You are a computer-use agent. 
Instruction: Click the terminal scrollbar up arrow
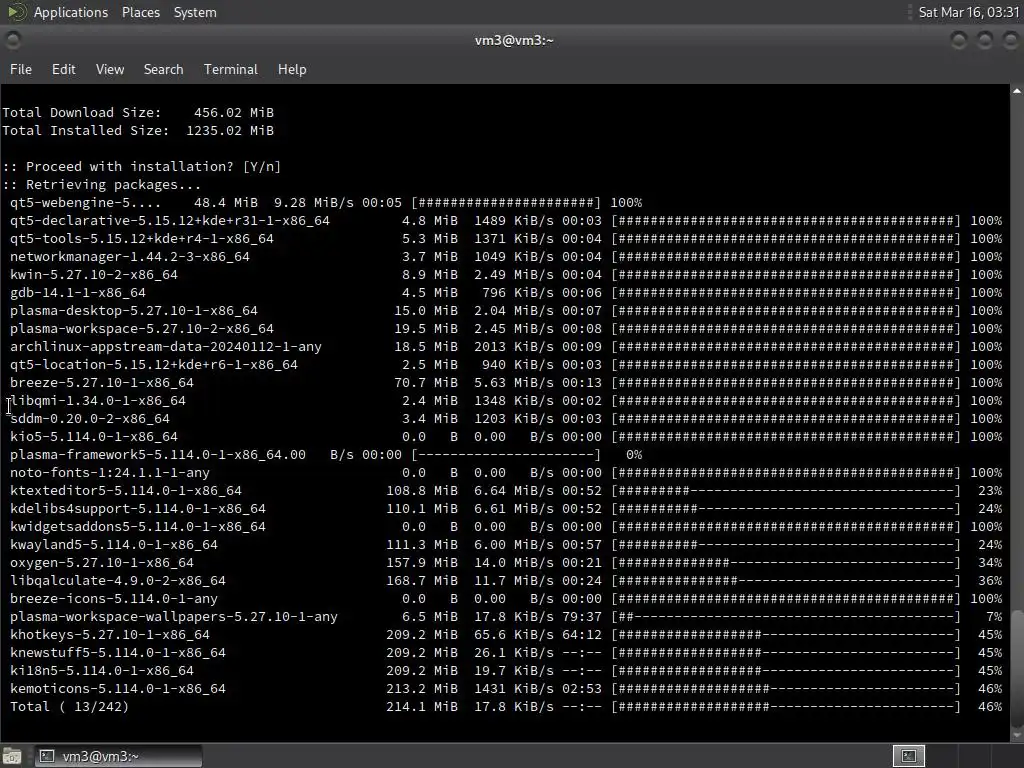point(1017,91)
